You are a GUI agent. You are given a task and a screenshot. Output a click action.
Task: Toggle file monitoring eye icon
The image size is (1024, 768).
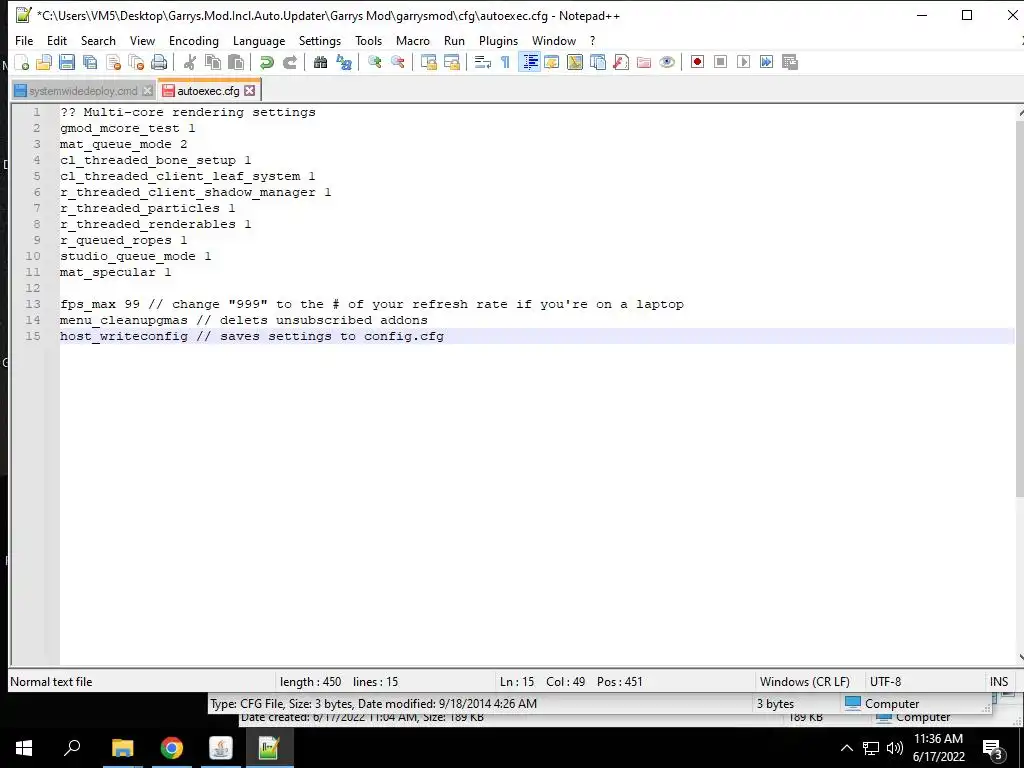[x=667, y=62]
